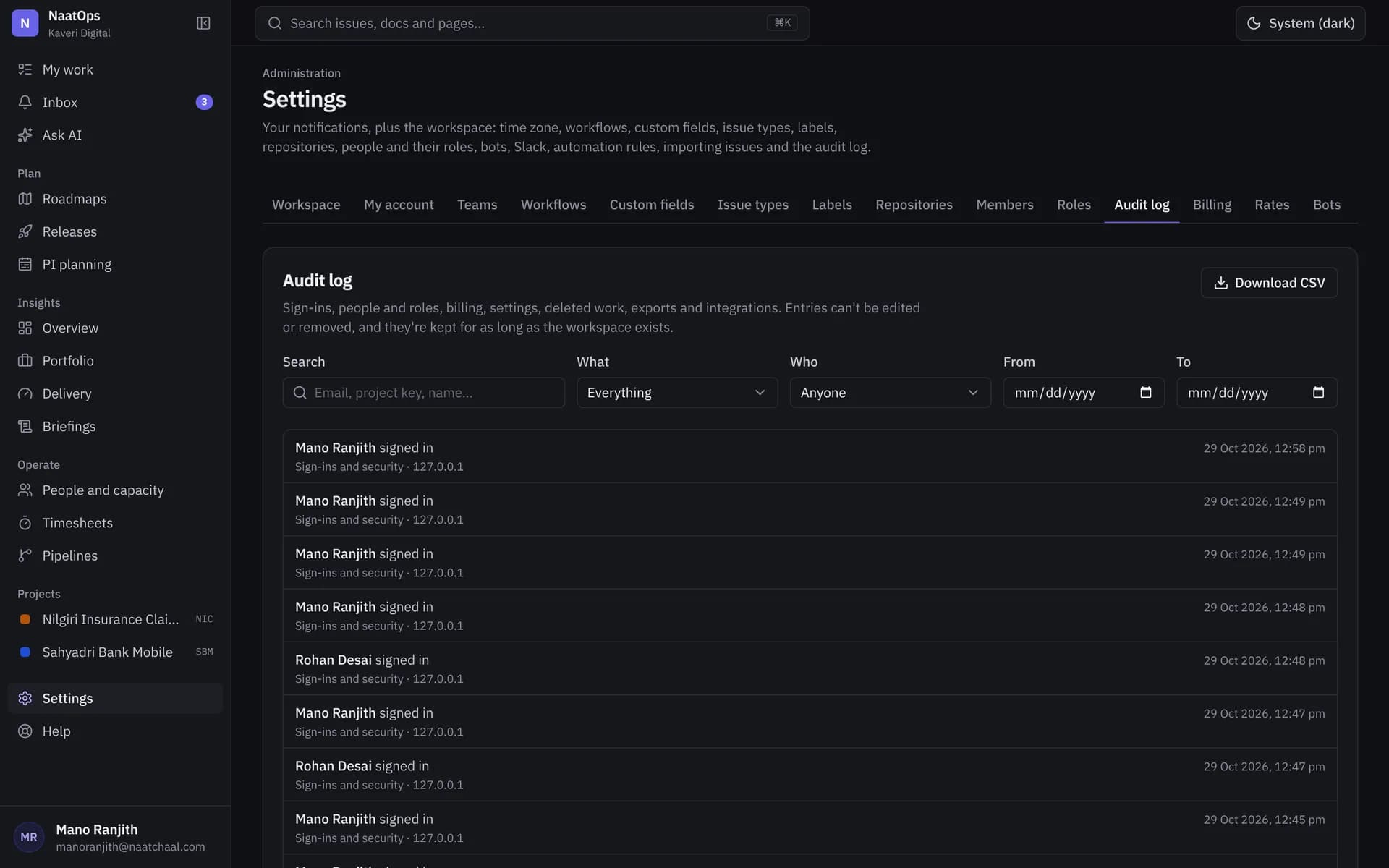Collapse the sidebar panel icon
This screenshot has width=1389, height=868.
[203, 23]
